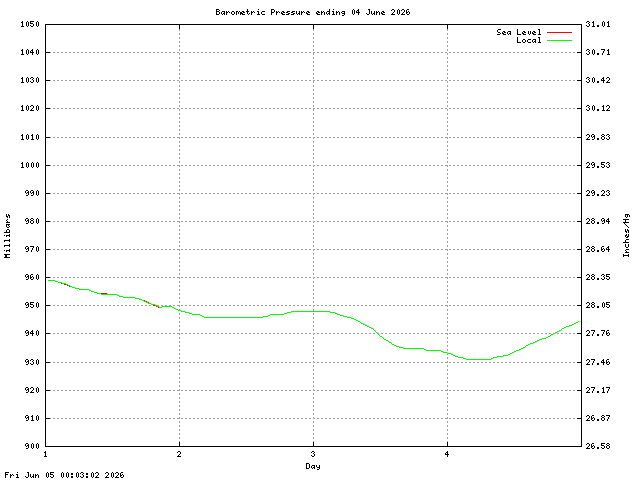Click the 27.76 inches tick label
Viewport: 640px width, 480px height.
pos(598,333)
